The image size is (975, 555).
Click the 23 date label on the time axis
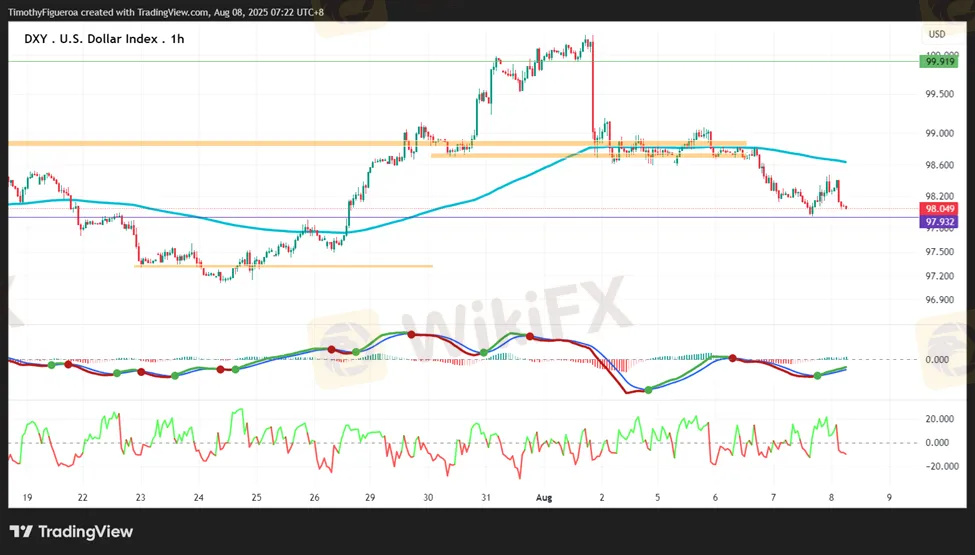click(x=141, y=497)
